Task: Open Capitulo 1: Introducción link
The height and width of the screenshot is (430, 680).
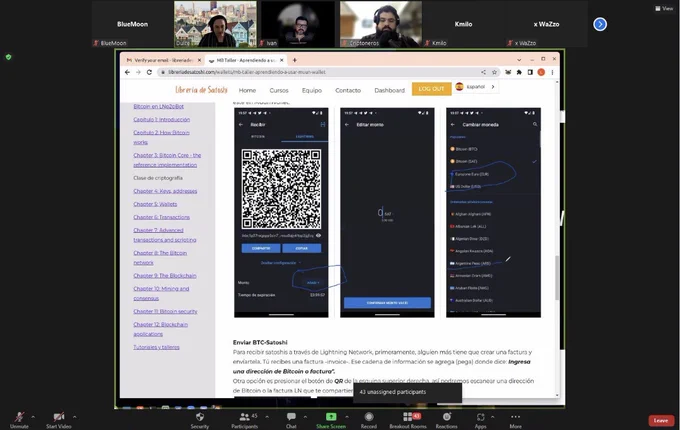Action: point(161,119)
